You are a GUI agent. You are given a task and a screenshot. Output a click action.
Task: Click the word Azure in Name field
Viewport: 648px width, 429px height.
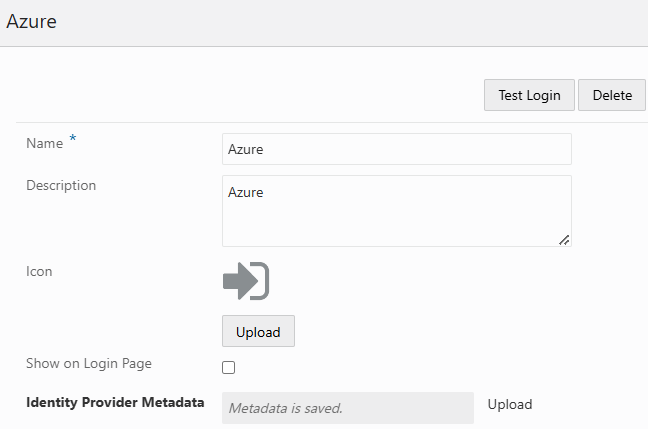click(246, 150)
